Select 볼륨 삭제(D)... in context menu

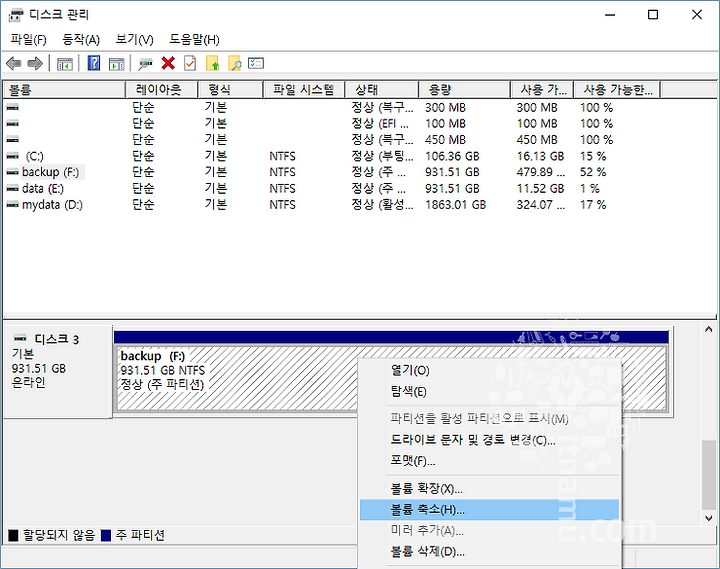click(x=489, y=552)
